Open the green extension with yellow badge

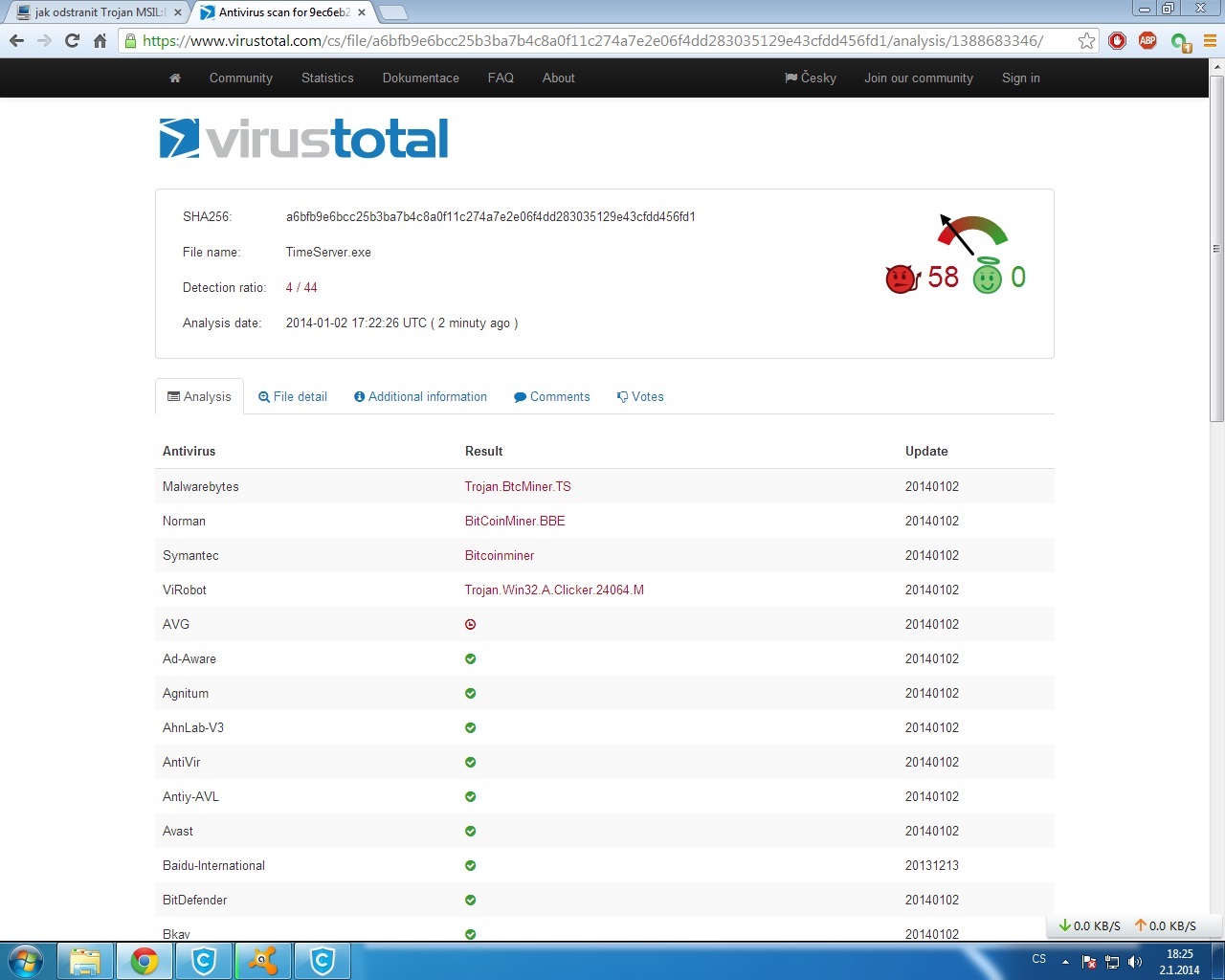(1180, 41)
